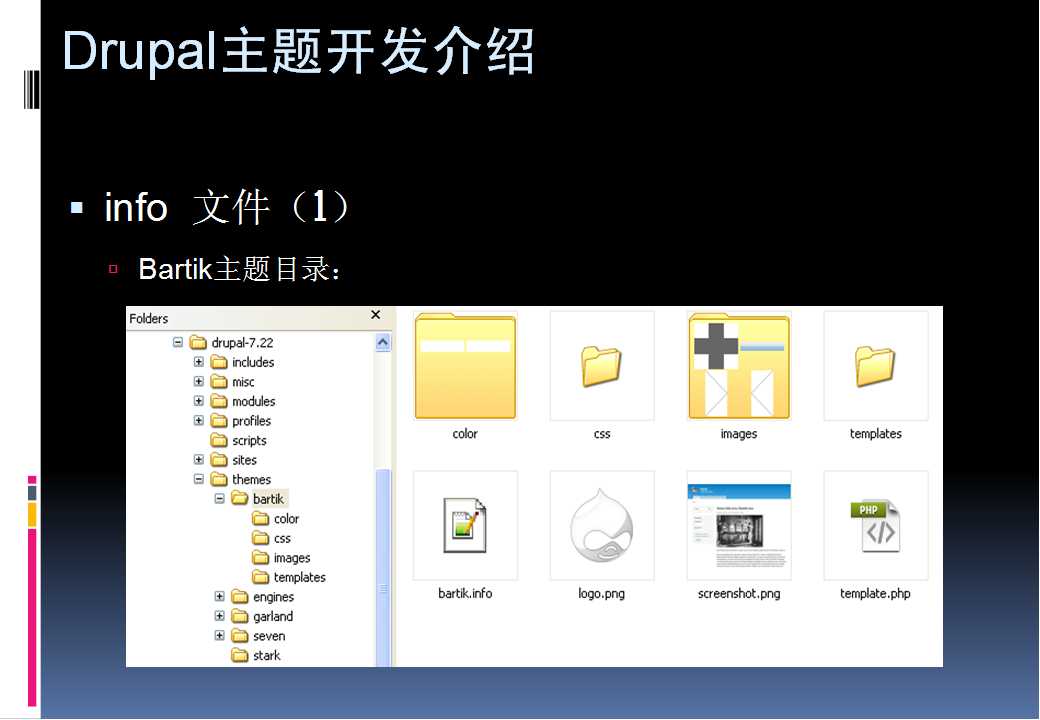1040x720 pixels.
Task: Click the sites folder icon in tree
Action: [x=219, y=460]
